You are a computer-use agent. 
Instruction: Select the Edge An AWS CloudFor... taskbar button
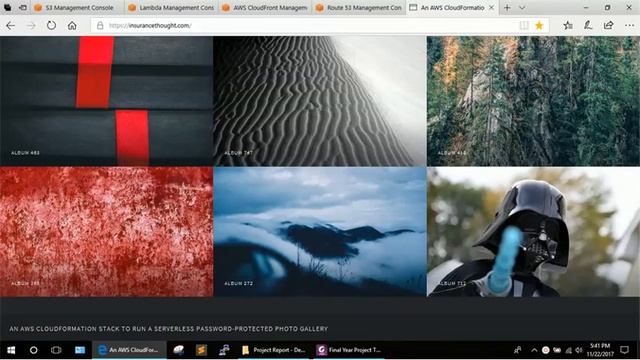[129, 350]
